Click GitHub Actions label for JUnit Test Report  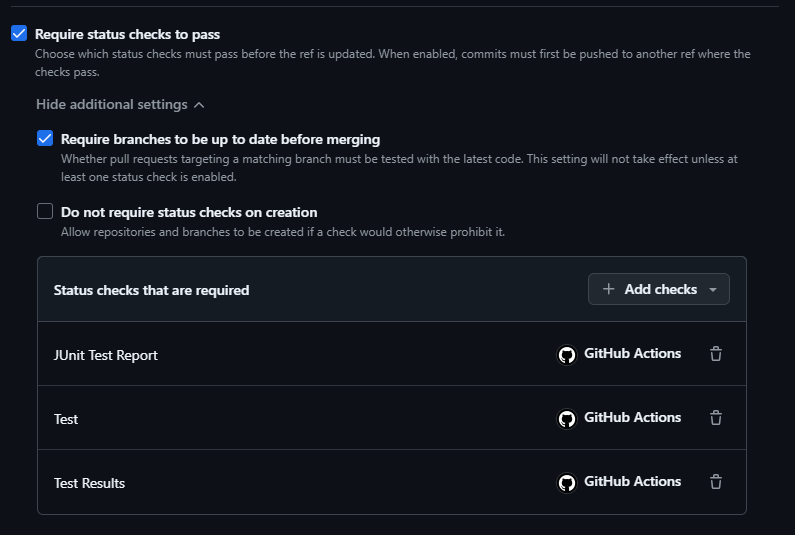click(x=632, y=354)
